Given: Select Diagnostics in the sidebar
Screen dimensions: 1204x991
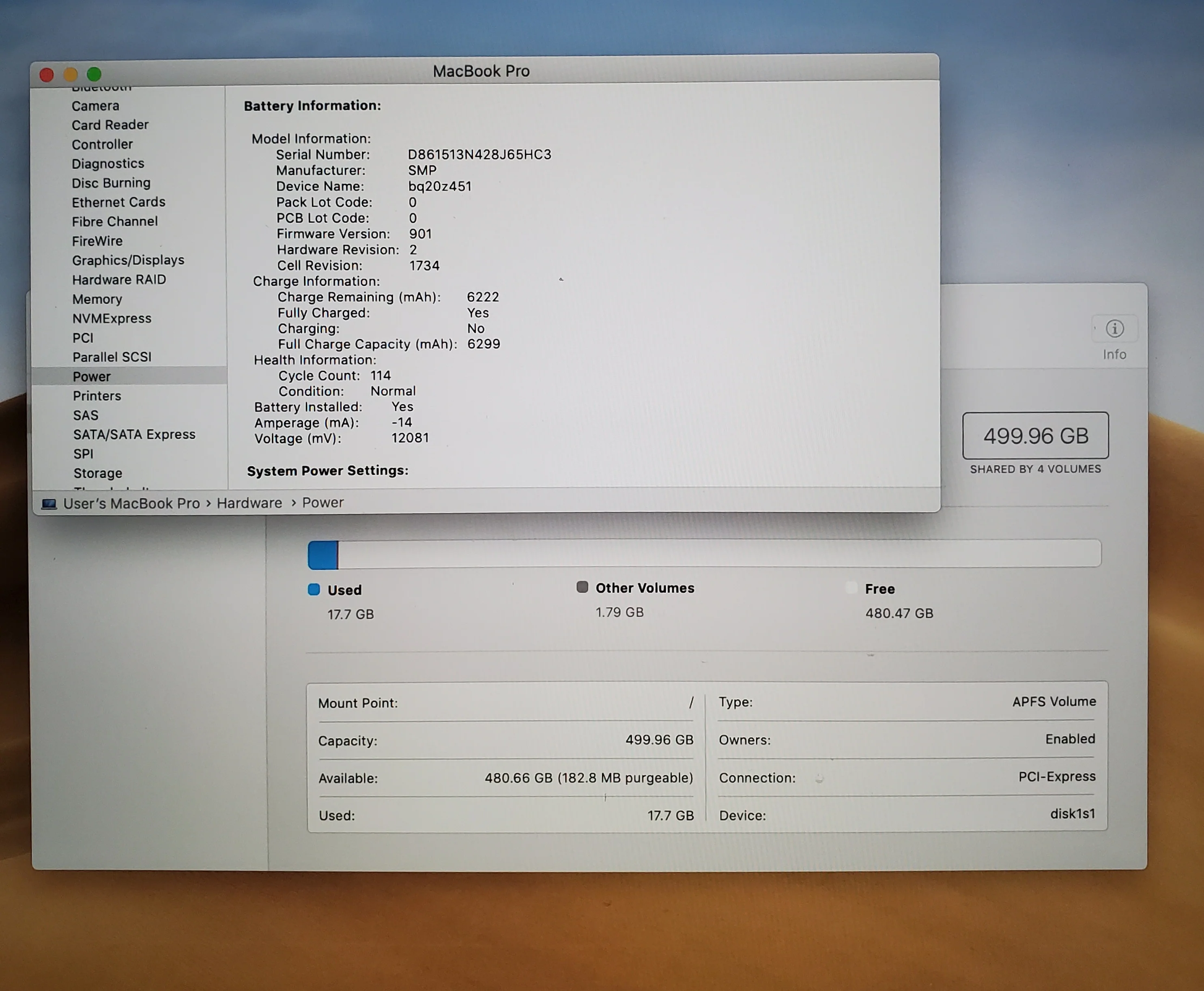Looking at the screenshot, I should point(108,164).
